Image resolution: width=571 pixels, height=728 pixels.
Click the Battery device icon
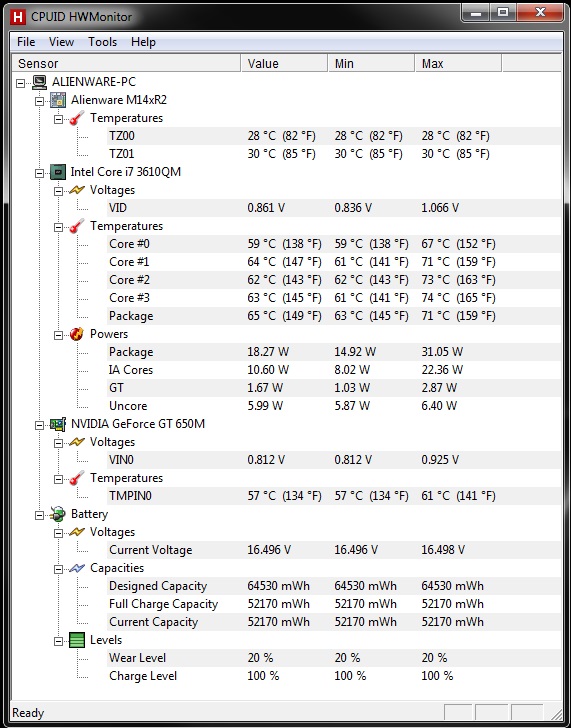point(58,514)
